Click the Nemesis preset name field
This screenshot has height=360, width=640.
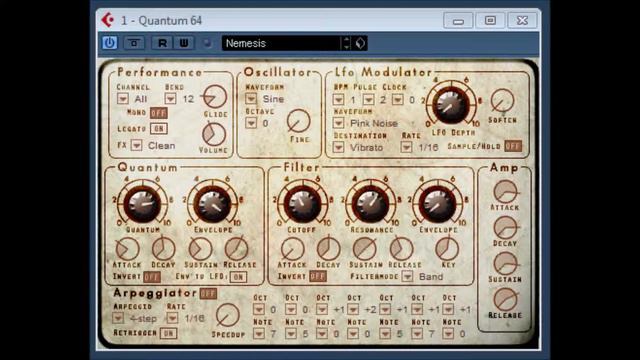[282, 43]
